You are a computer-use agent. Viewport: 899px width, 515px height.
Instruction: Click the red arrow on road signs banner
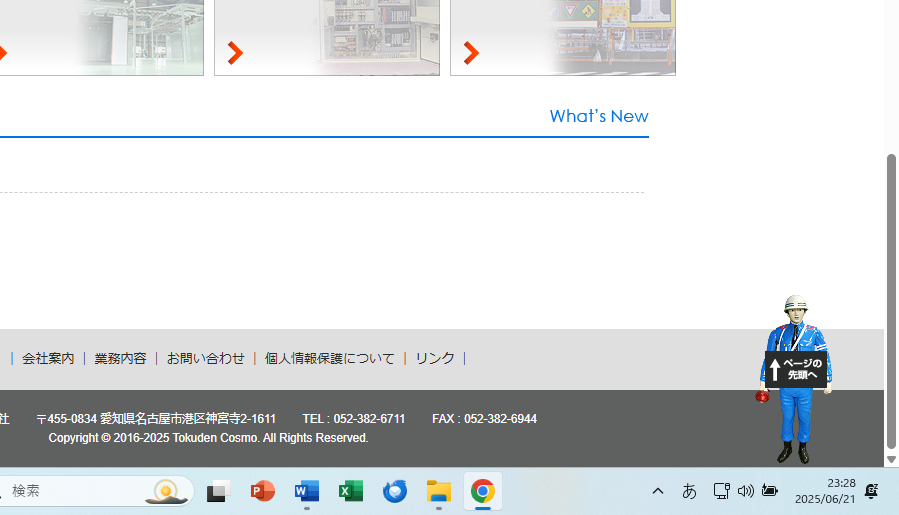click(471, 53)
